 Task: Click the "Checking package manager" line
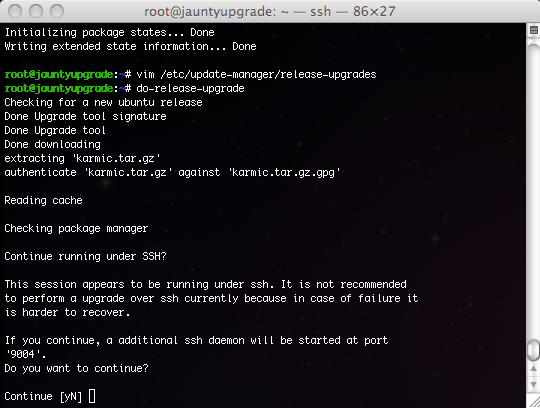point(76,228)
